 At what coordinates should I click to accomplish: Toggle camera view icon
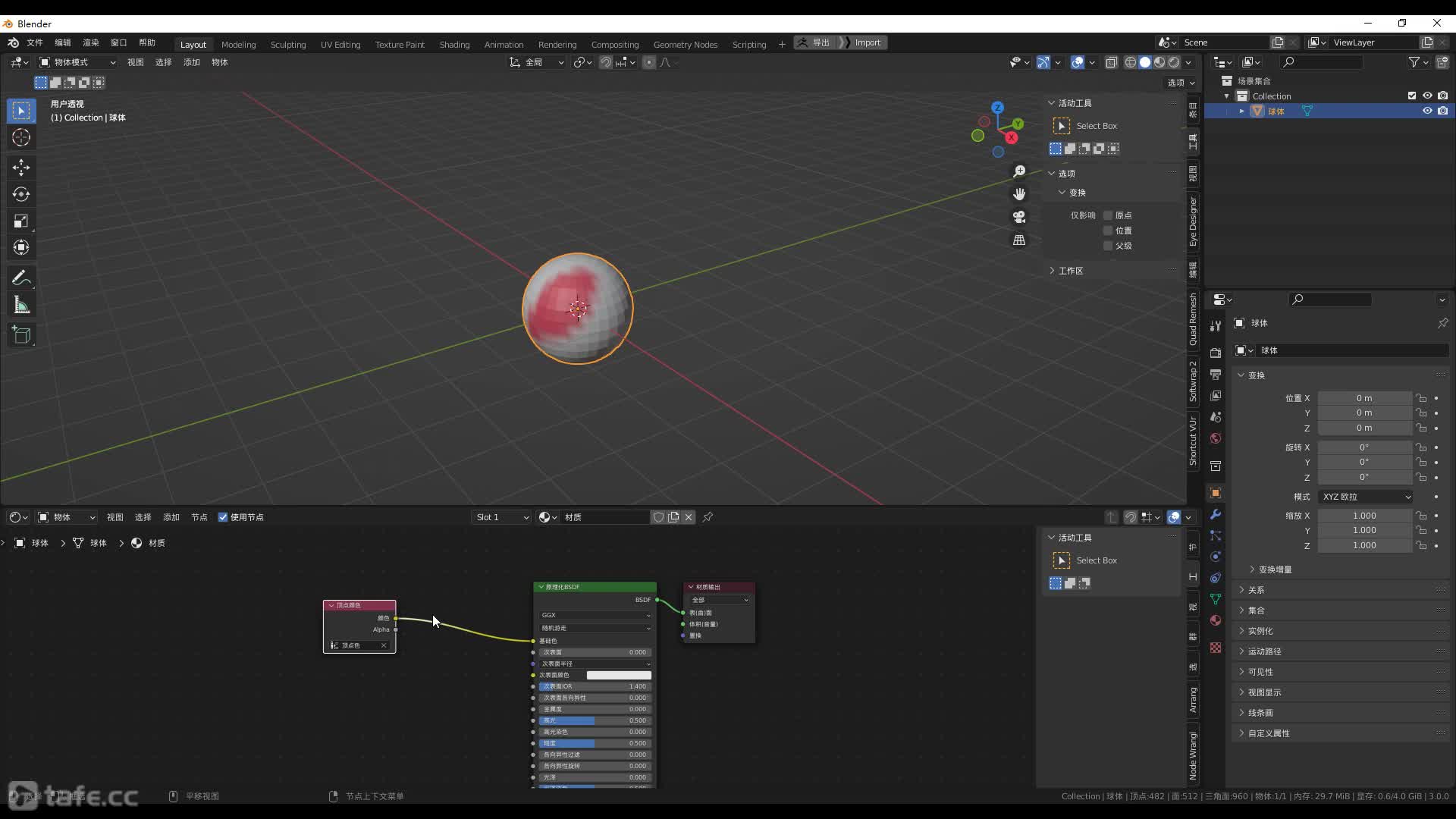pyautogui.click(x=1019, y=217)
